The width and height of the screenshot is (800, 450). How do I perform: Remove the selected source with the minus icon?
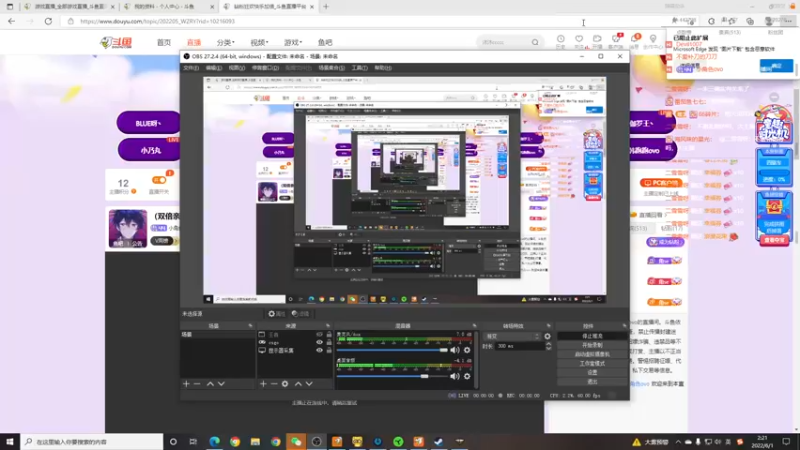[274, 384]
